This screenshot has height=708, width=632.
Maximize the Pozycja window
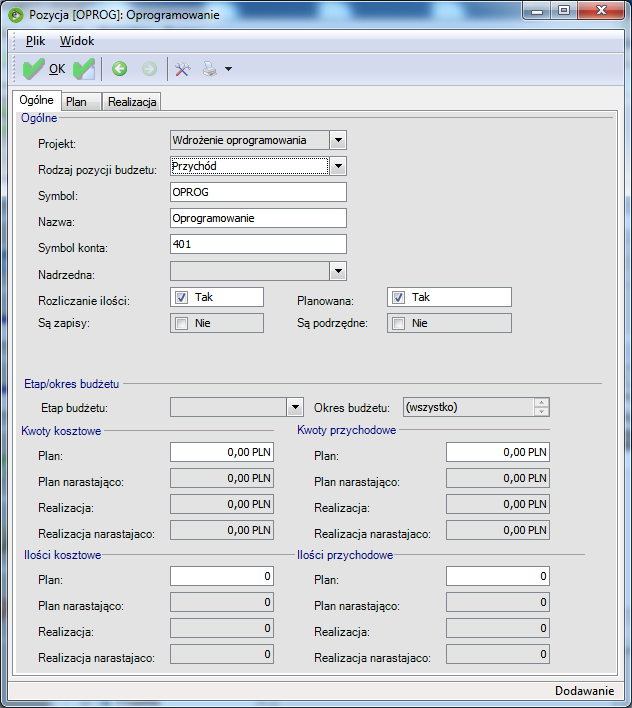point(563,11)
